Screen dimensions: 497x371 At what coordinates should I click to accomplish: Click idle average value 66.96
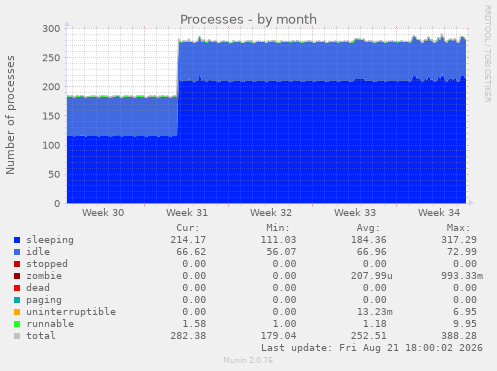pos(372,252)
